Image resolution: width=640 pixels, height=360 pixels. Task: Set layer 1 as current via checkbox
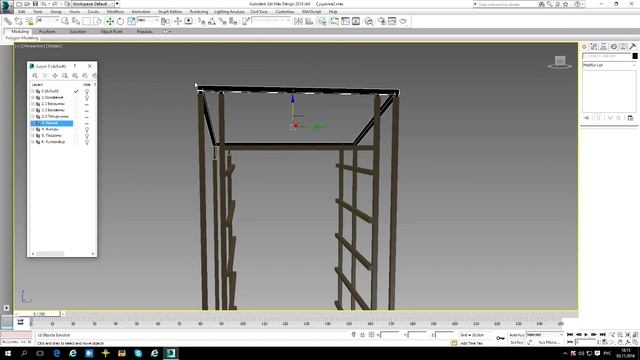76,98
